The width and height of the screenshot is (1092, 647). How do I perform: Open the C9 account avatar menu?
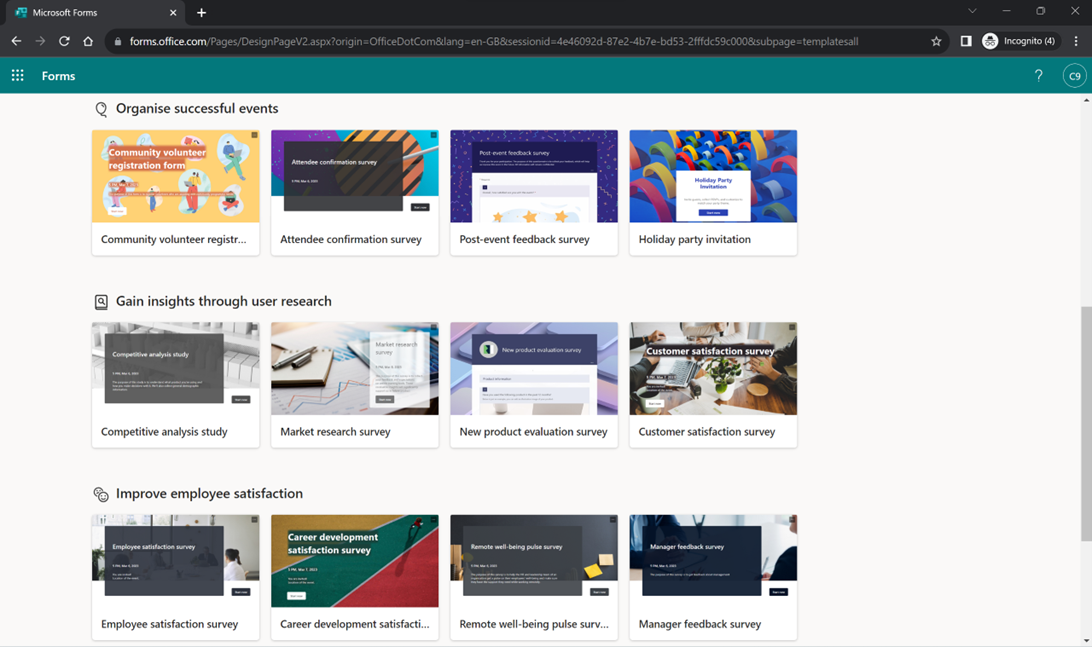point(1073,75)
